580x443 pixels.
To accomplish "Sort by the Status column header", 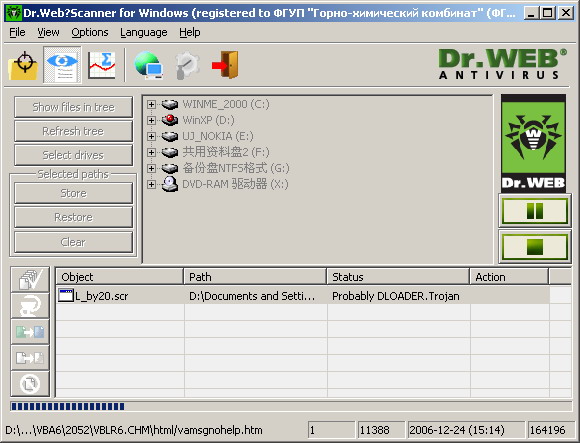I will pos(398,277).
